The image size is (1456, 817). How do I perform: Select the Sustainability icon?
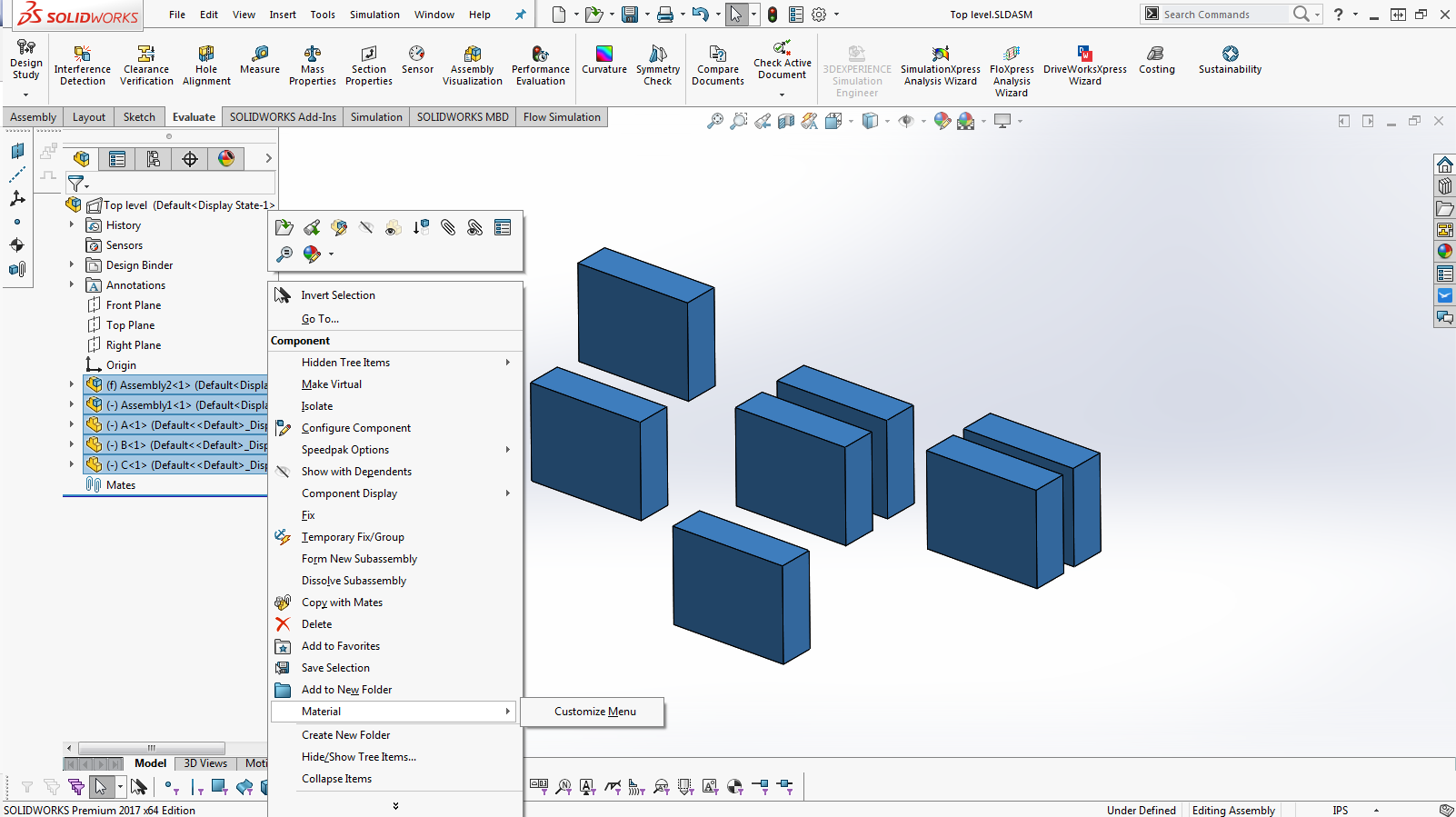[x=1230, y=60]
